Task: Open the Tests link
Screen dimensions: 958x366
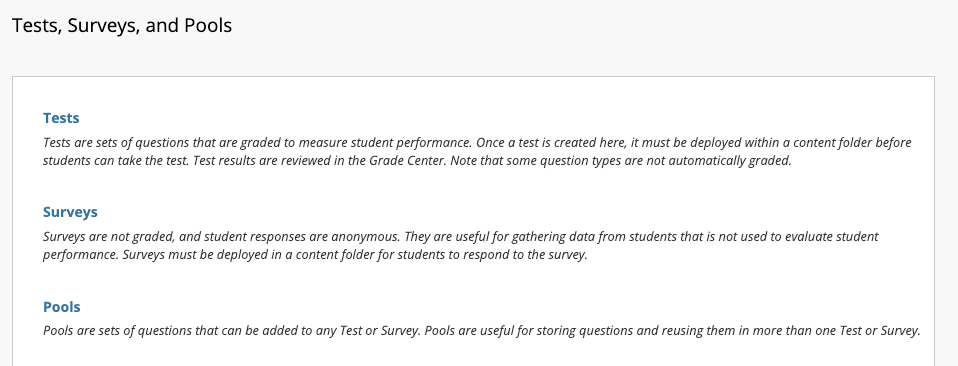Action: tap(61, 118)
